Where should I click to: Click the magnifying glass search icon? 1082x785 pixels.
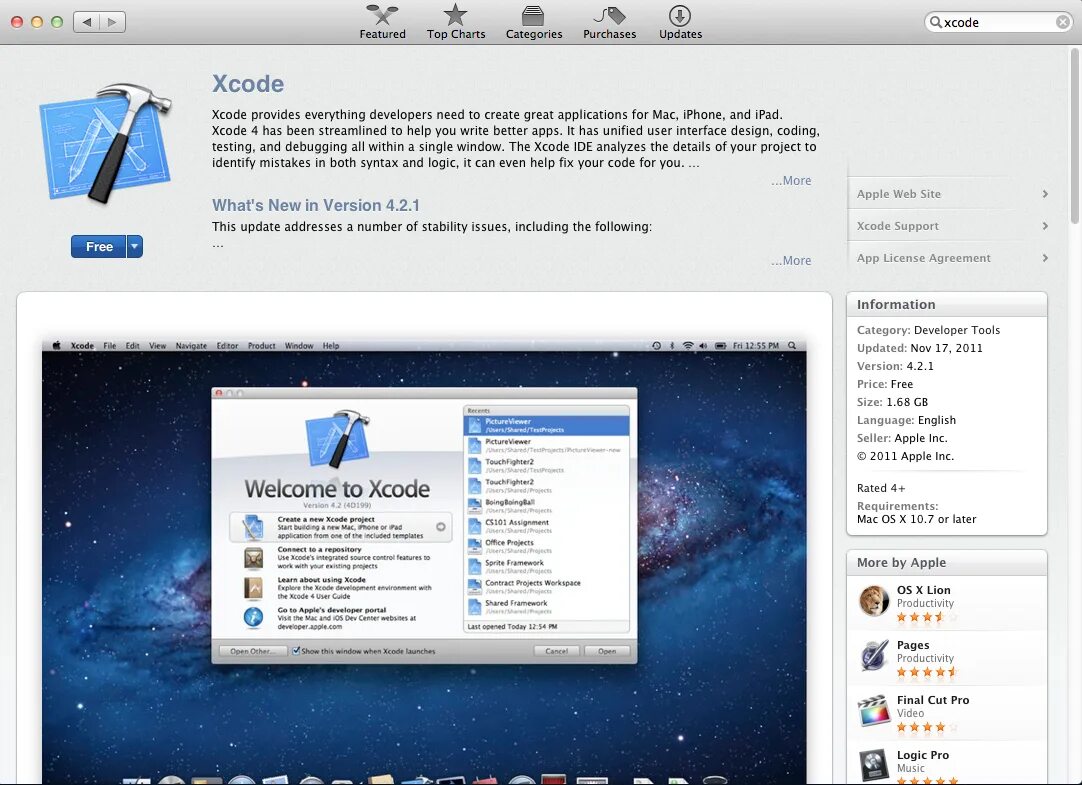coord(935,22)
